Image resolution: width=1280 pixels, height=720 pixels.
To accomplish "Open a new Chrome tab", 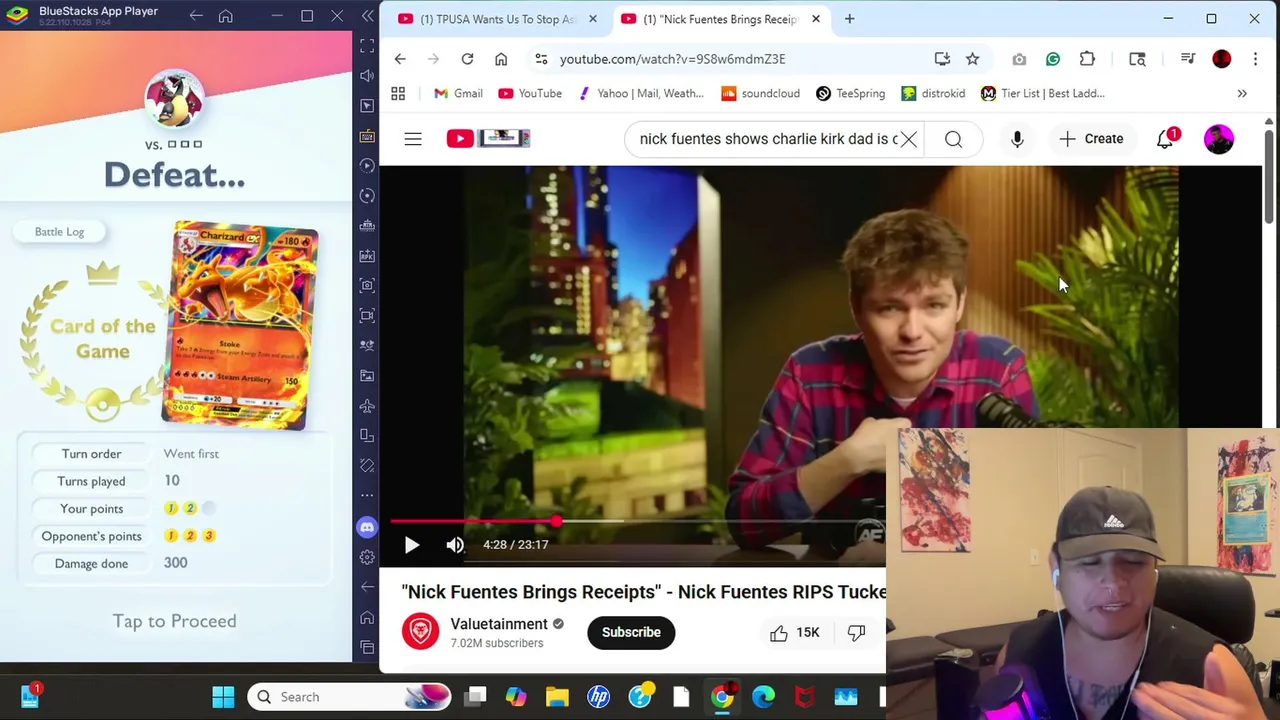I will point(849,19).
